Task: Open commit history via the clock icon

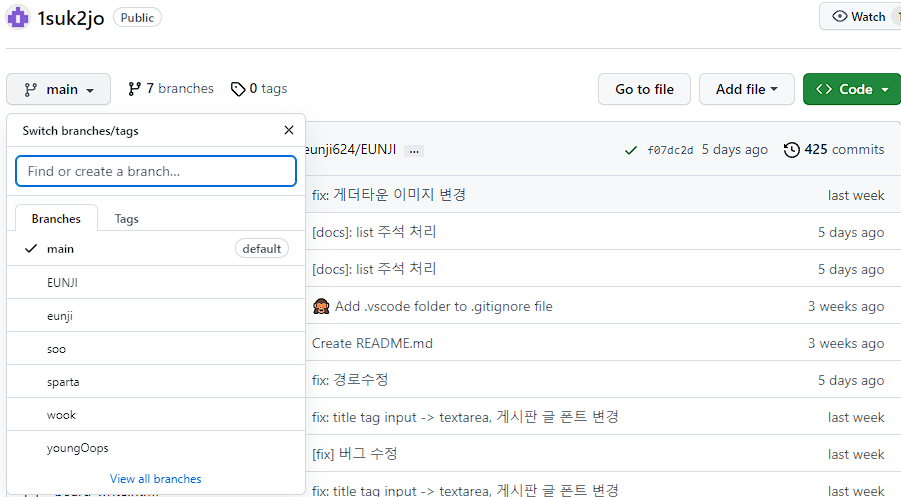Action: coord(791,150)
